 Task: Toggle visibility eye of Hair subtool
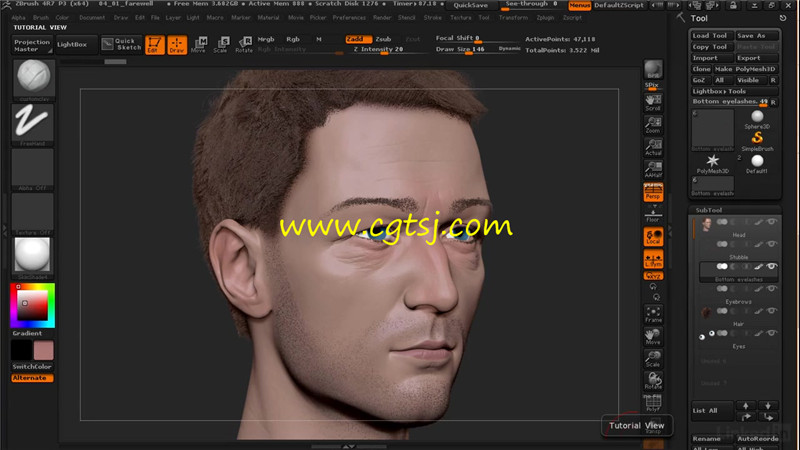coord(771,311)
